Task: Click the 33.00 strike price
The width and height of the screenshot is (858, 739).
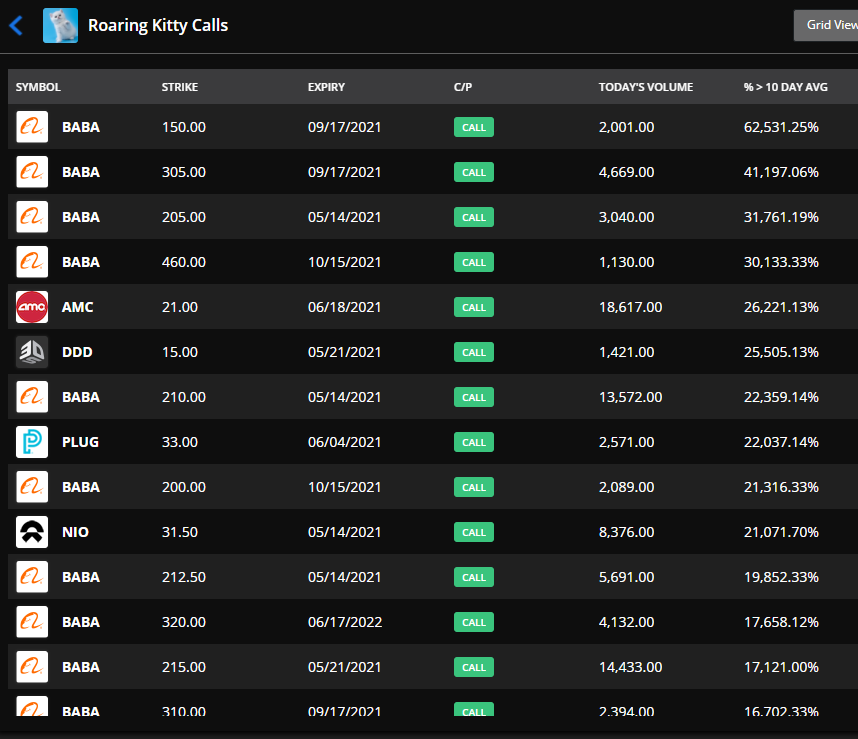Action: (x=179, y=442)
